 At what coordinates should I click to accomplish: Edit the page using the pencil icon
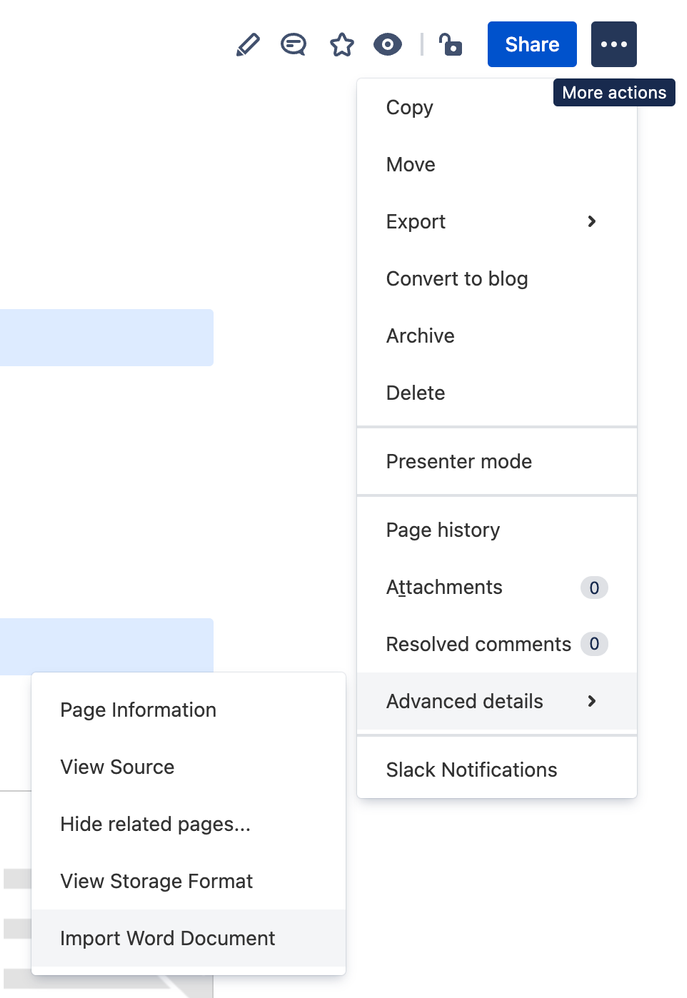(x=247, y=44)
